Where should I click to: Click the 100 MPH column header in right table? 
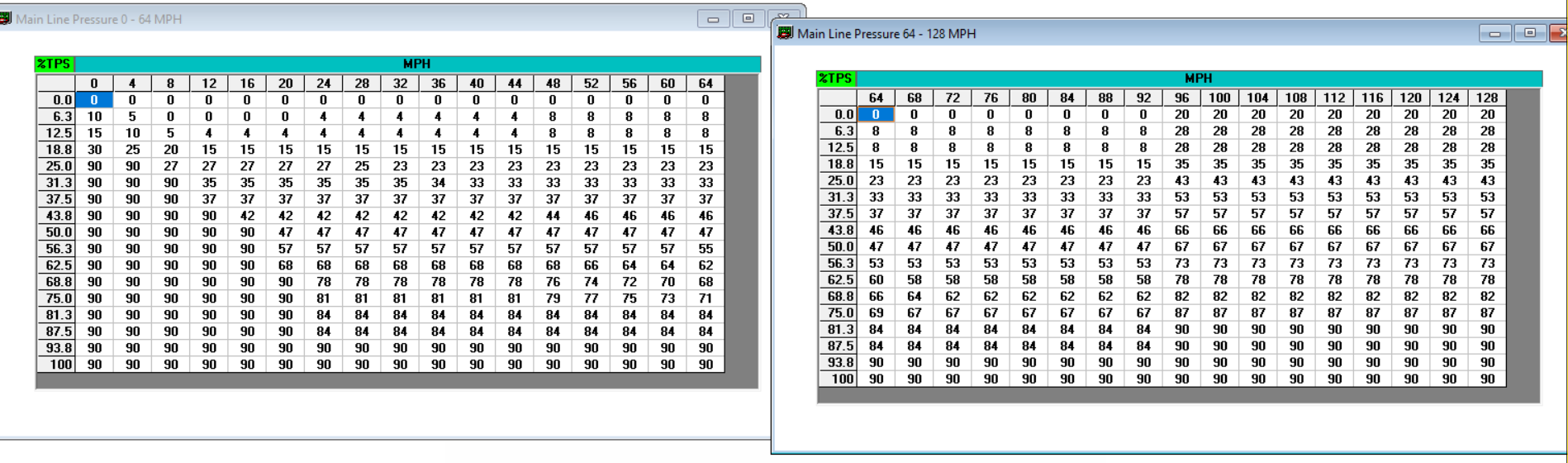[x=1219, y=98]
